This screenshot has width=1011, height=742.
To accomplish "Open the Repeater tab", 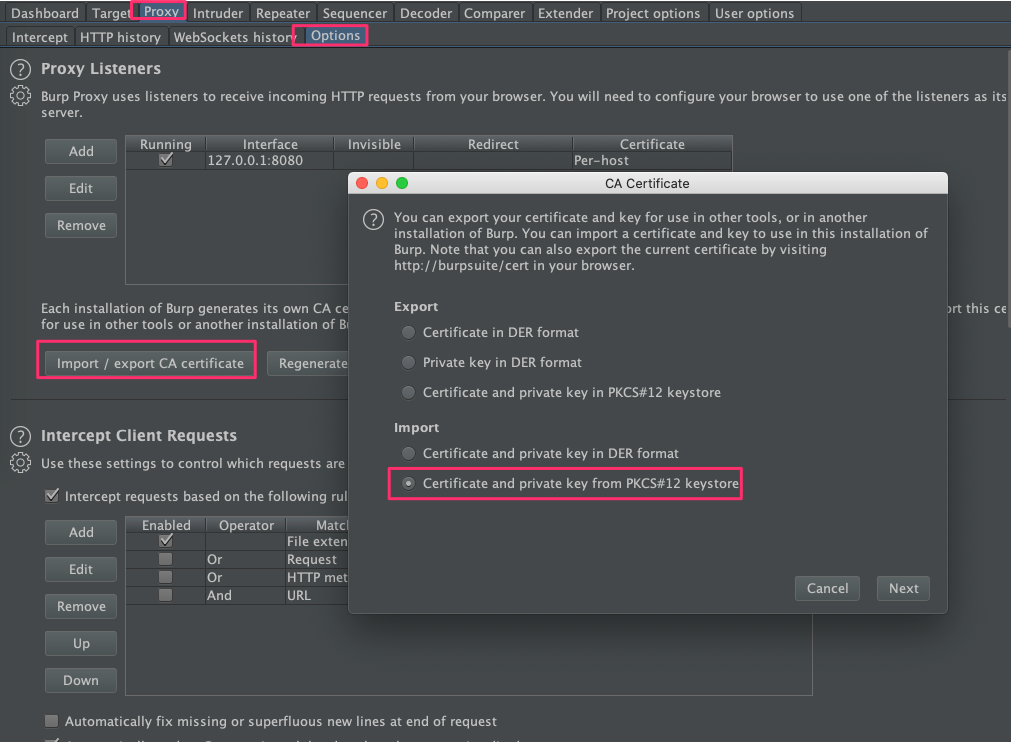I will (x=282, y=13).
